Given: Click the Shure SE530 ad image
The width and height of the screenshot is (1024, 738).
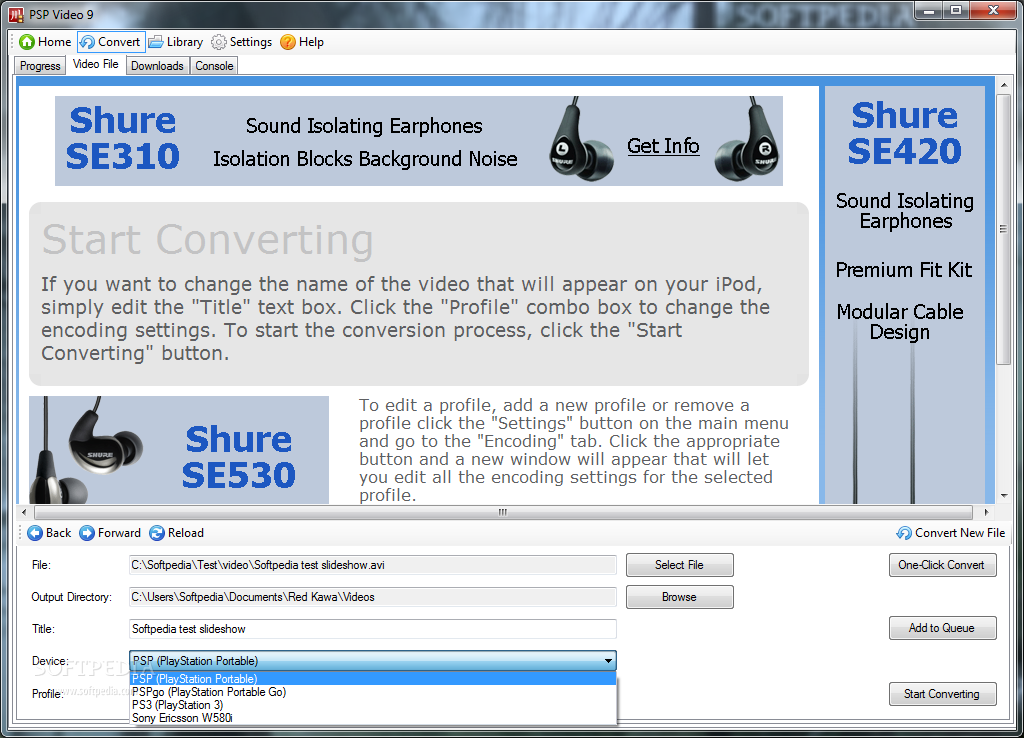Looking at the screenshot, I should tap(179, 450).
